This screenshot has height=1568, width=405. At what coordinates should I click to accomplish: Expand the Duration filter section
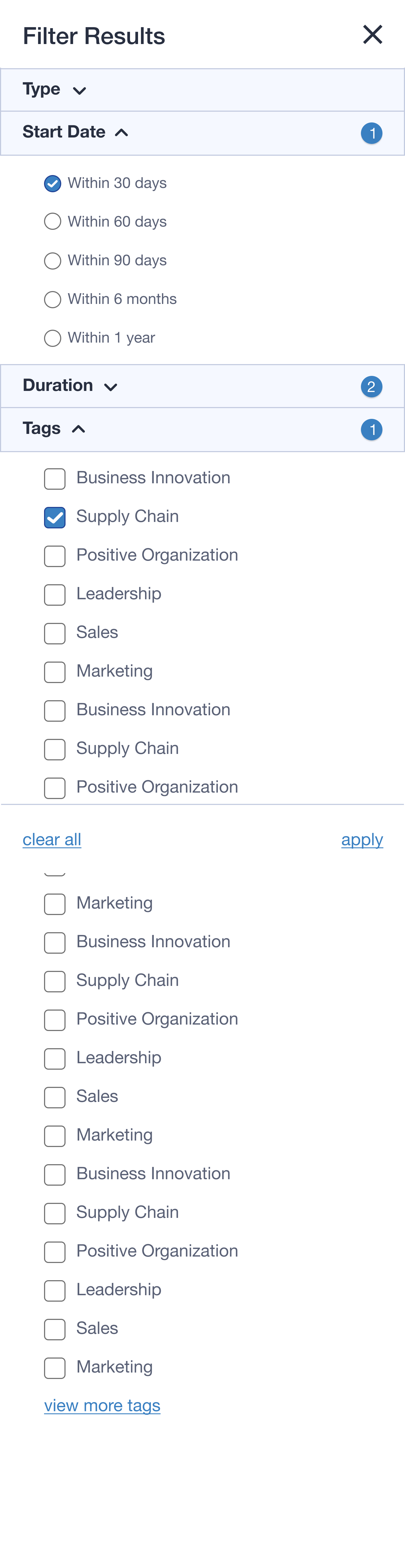pyautogui.click(x=202, y=386)
